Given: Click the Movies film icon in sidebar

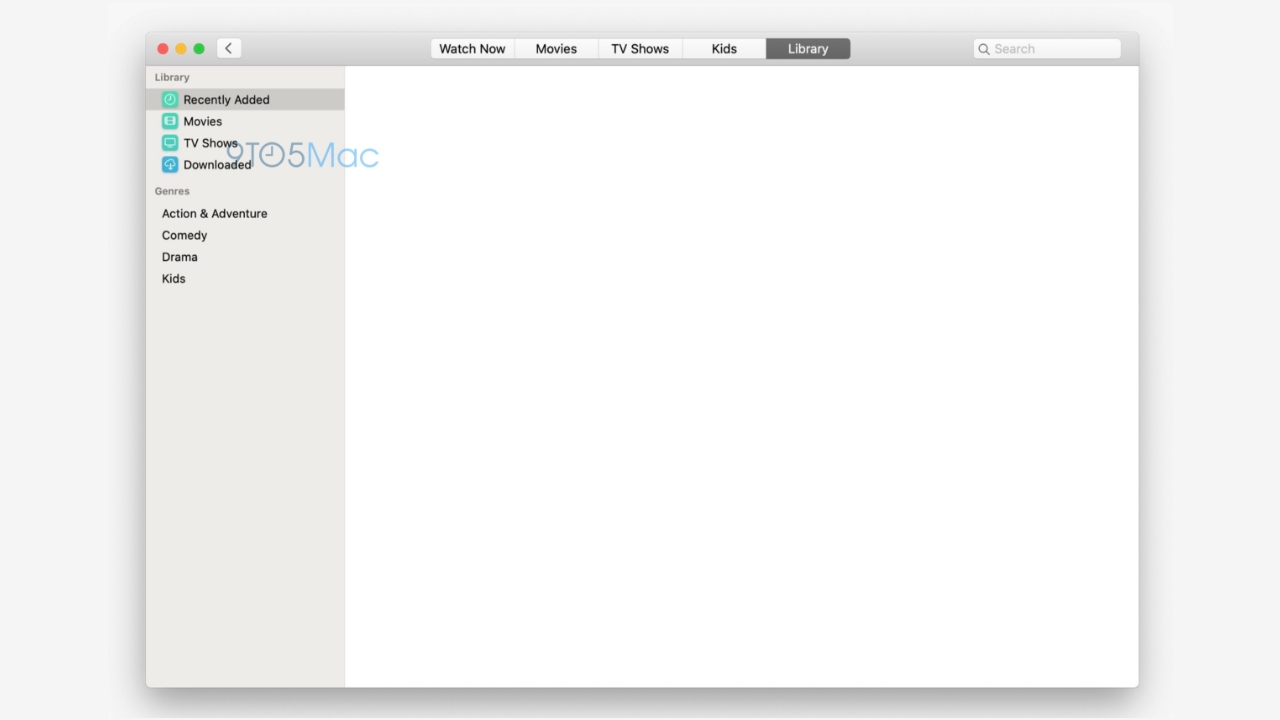Looking at the screenshot, I should [x=170, y=121].
